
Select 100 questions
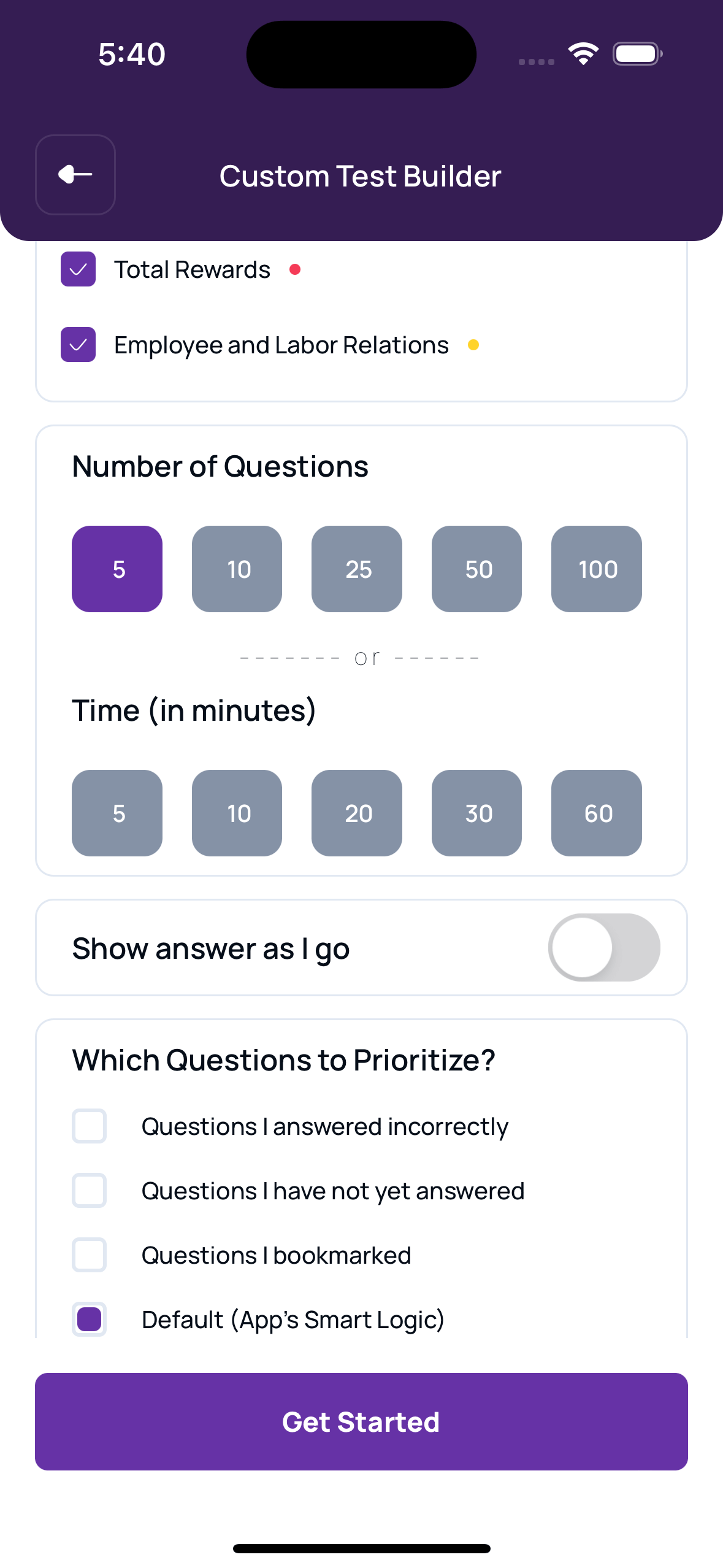click(597, 569)
